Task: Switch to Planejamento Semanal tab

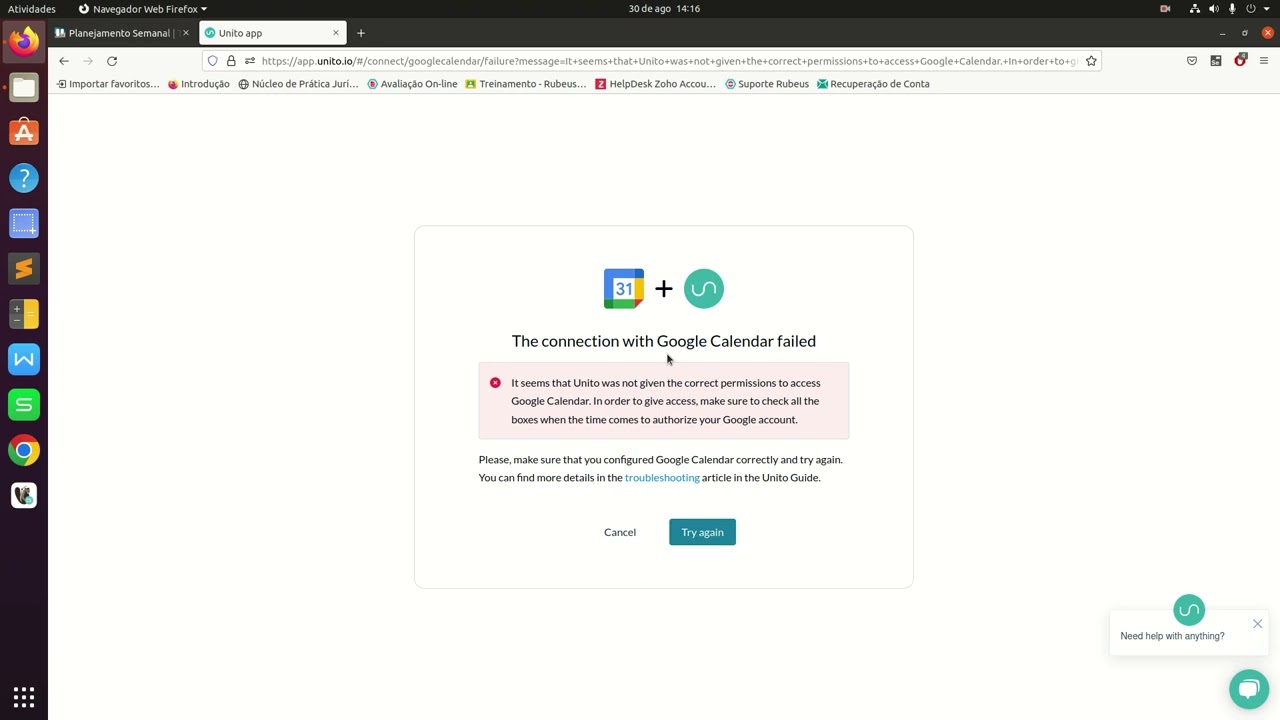Action: click(x=122, y=33)
